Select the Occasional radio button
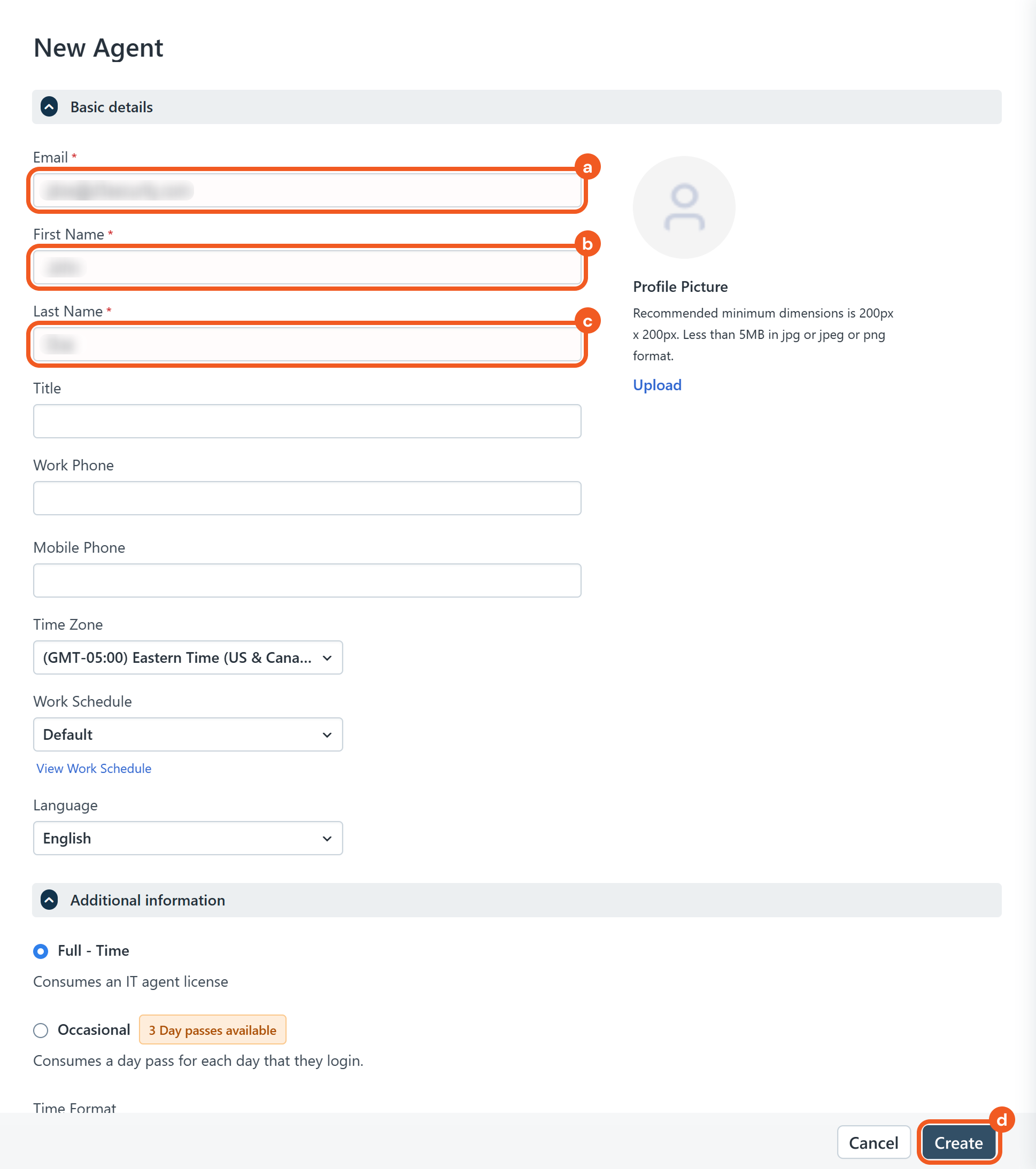This screenshot has height=1169, width=1036. pyautogui.click(x=41, y=1031)
